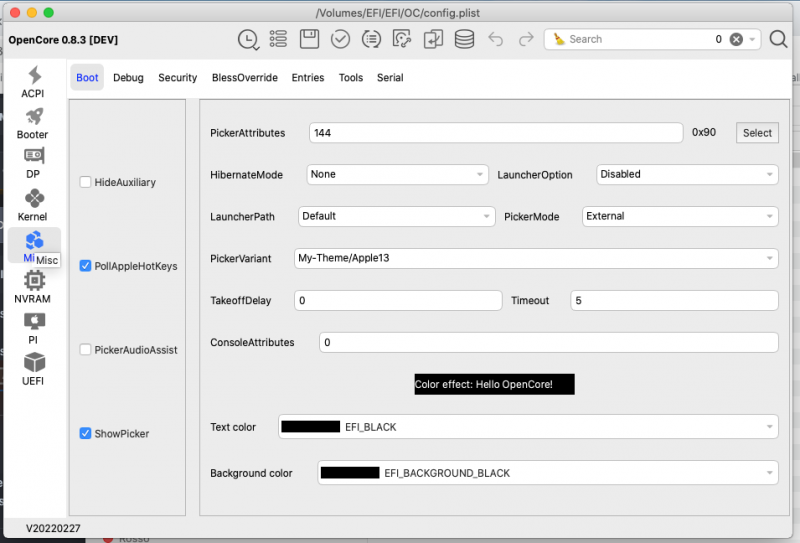This screenshot has height=543, width=800.
Task: Open the UEFI cube section
Action: coord(33,368)
